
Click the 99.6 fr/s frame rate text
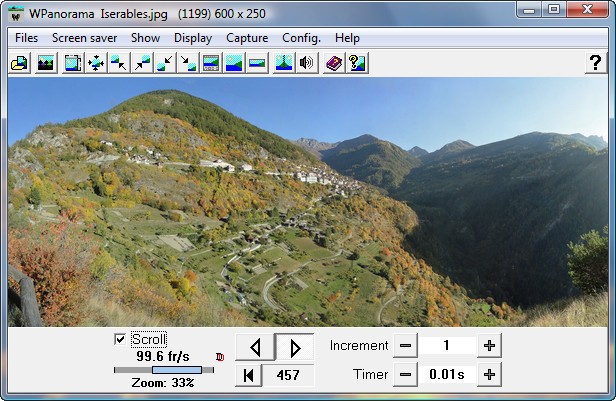coord(163,357)
